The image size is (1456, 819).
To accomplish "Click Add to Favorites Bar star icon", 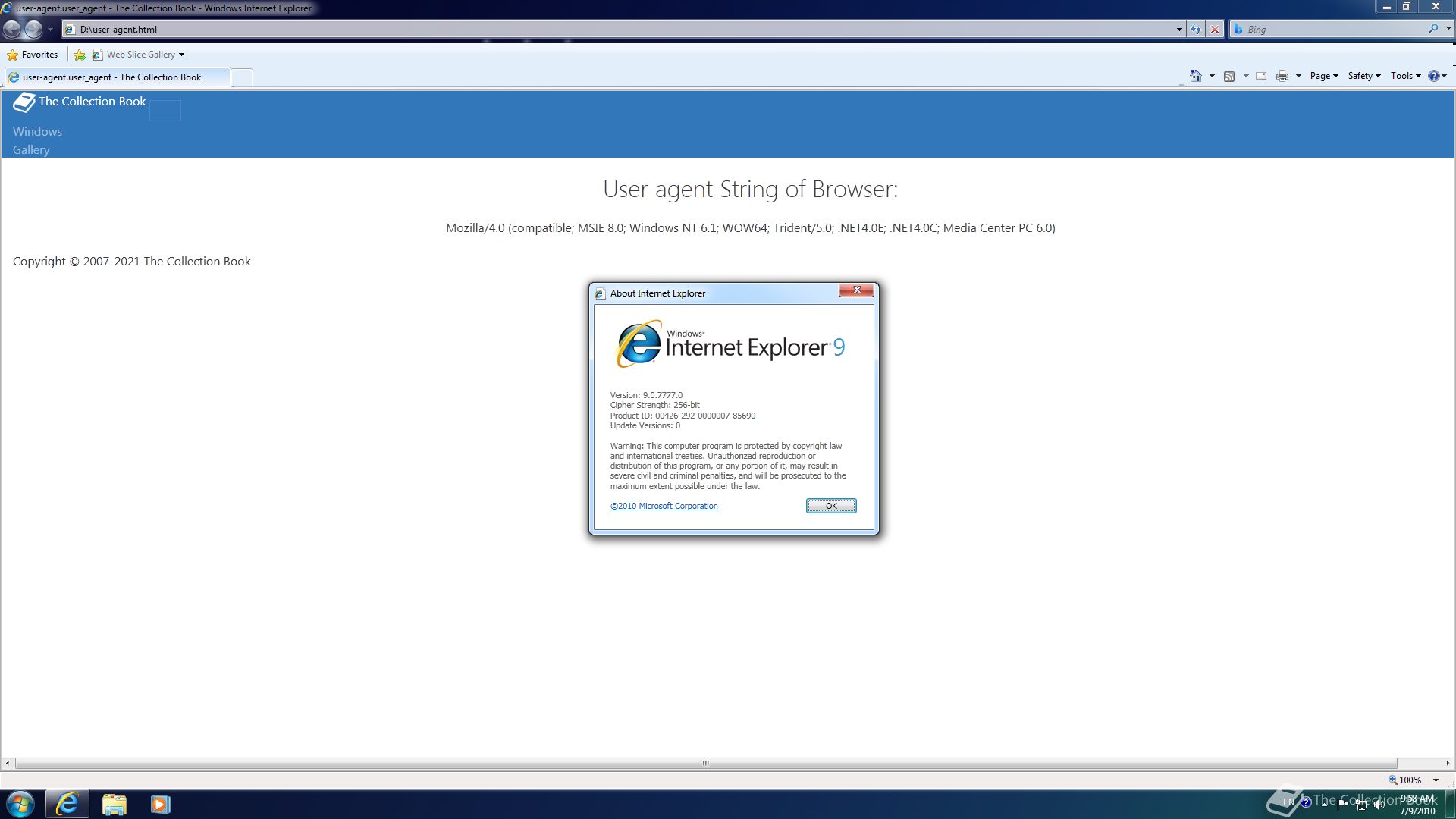I will point(80,55).
